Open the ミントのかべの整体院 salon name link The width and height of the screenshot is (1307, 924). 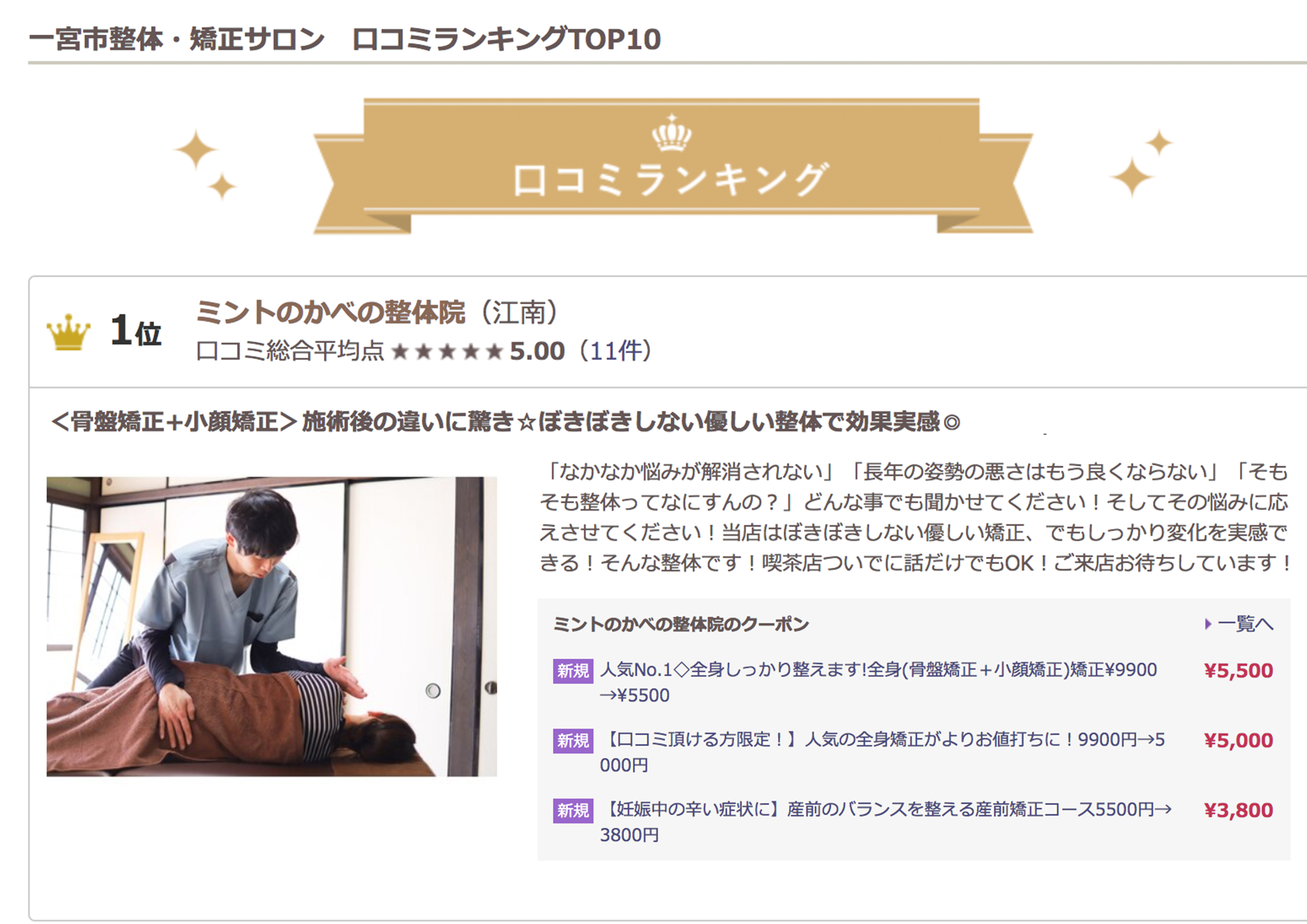tap(330, 312)
